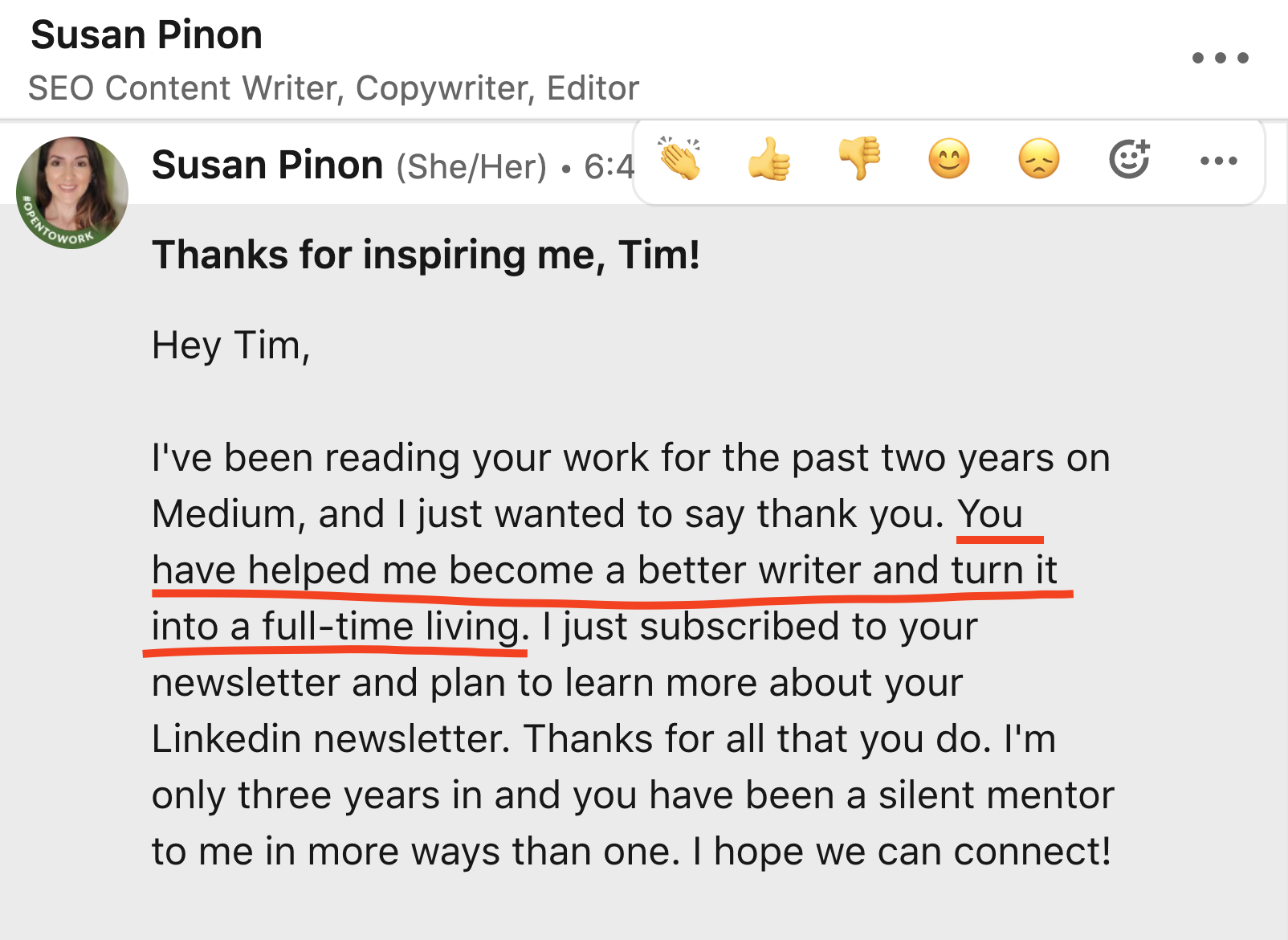Click the SEO Content Writer headline
The image size is (1288, 940).
[x=333, y=88]
